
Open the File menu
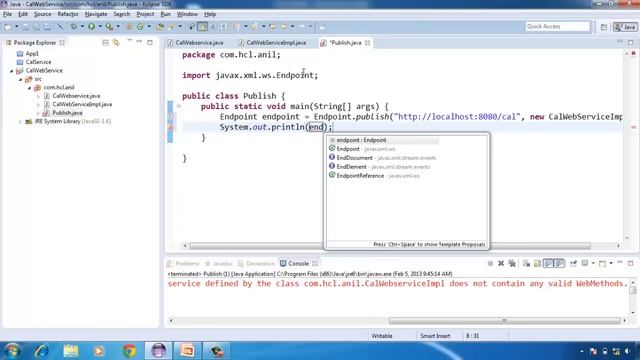7,14
